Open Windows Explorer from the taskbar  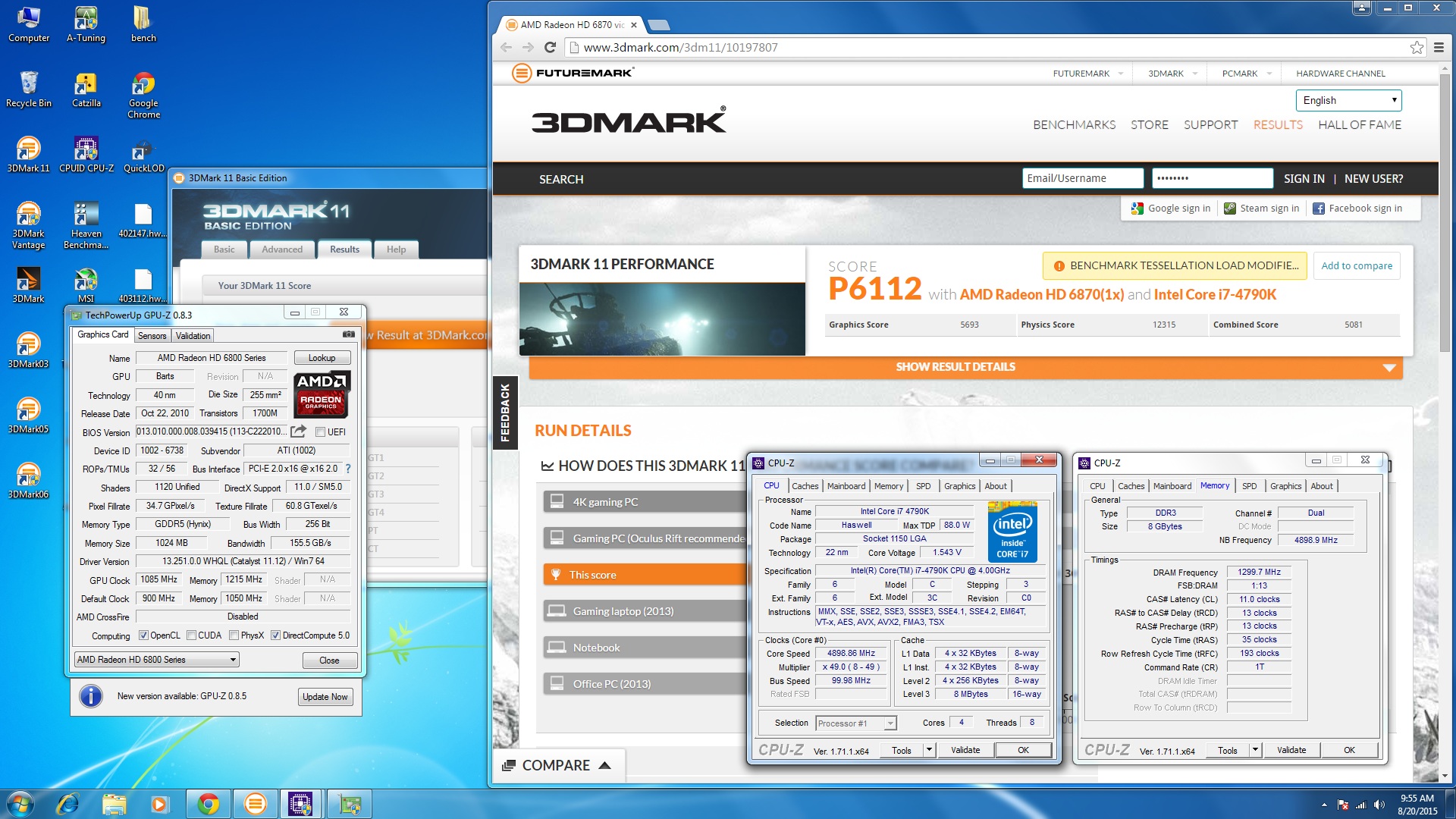(114, 804)
